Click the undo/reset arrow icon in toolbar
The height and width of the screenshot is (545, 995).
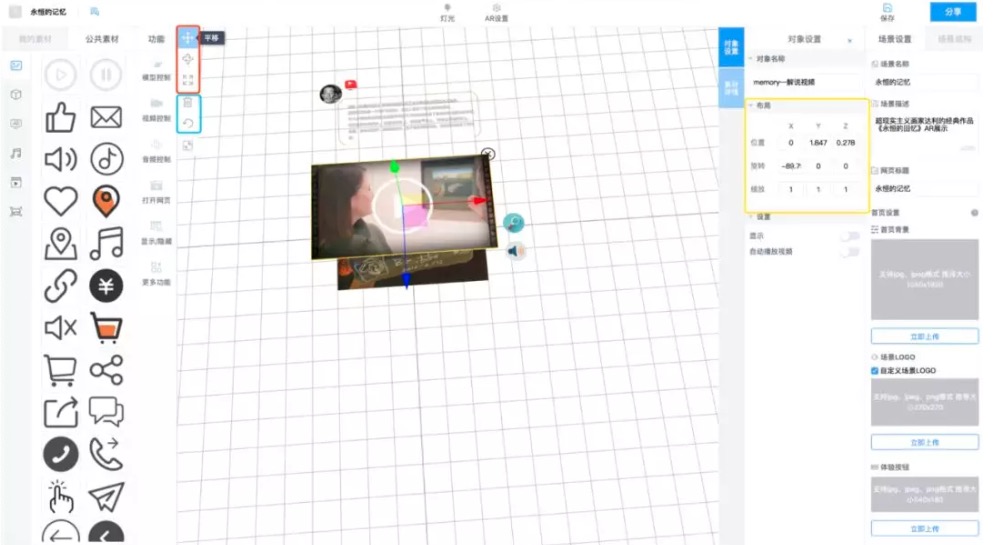click(x=188, y=123)
